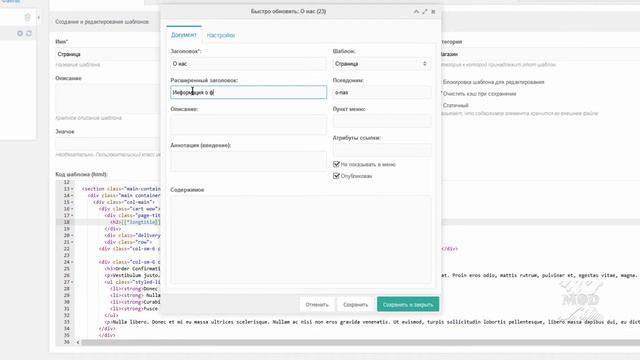Screen dimensions: 640x360
Task: Click inside the Содержимое content area
Action: click(x=301, y=240)
